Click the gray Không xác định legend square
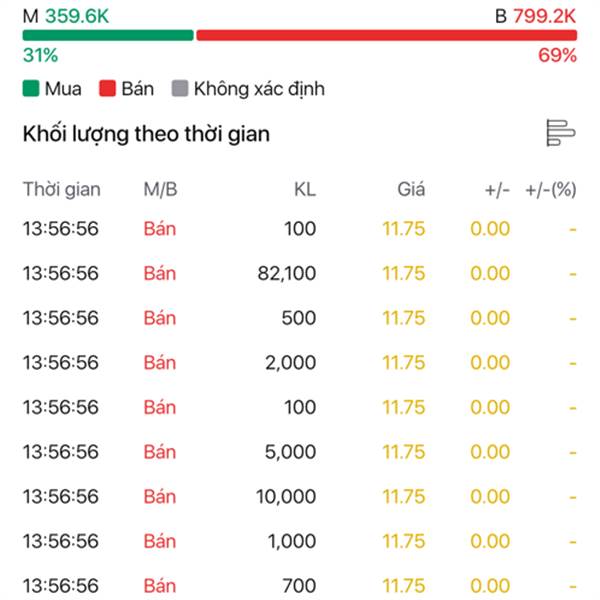 180,88
